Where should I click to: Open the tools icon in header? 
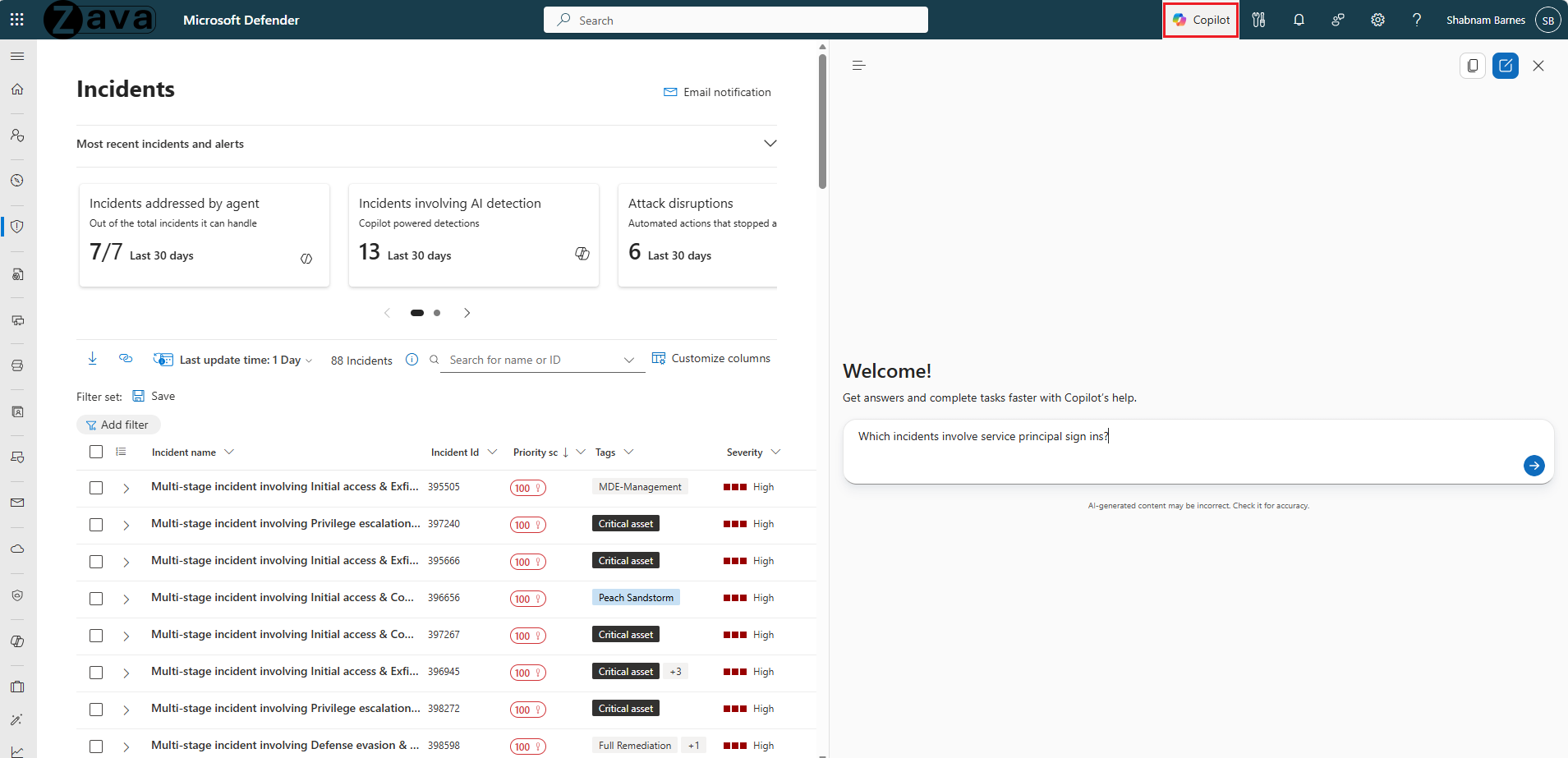(1258, 20)
